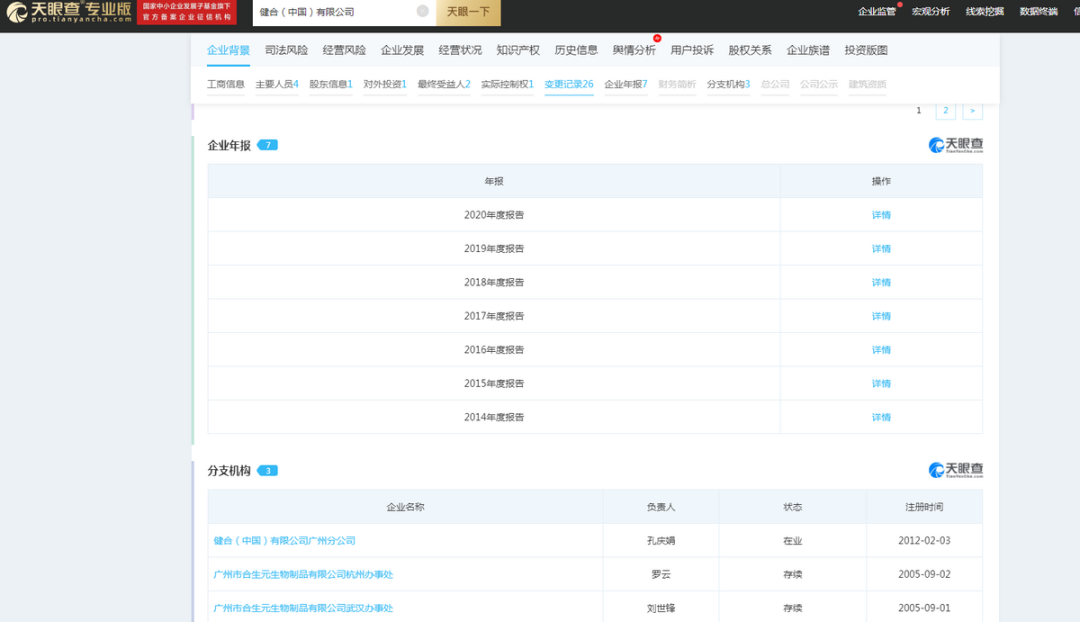Image resolution: width=1080 pixels, height=622 pixels.
Task: Switch to the 司法风险 tab
Action: 286,50
